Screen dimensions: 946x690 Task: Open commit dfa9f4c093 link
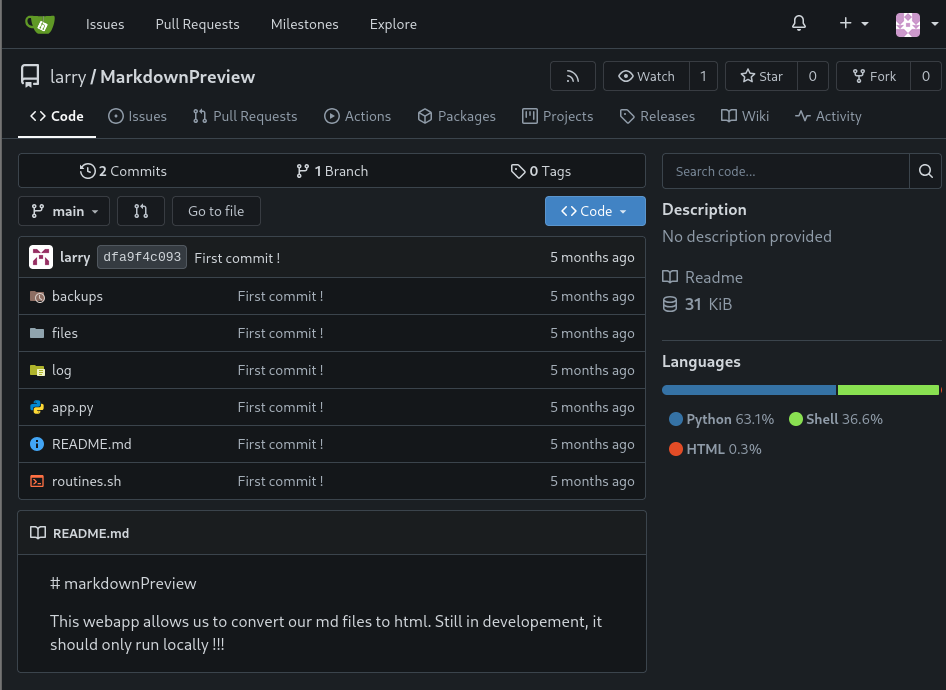(142, 257)
